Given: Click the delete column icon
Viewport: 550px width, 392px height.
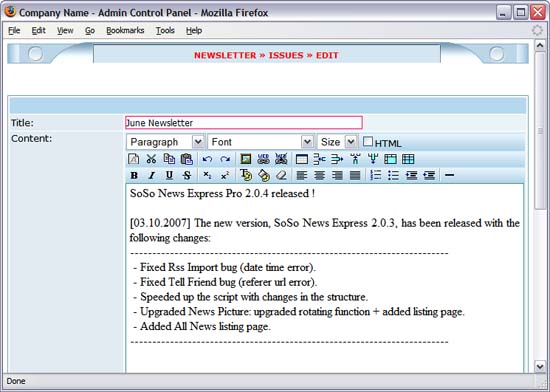Looking at the screenshot, I should [x=373, y=159].
